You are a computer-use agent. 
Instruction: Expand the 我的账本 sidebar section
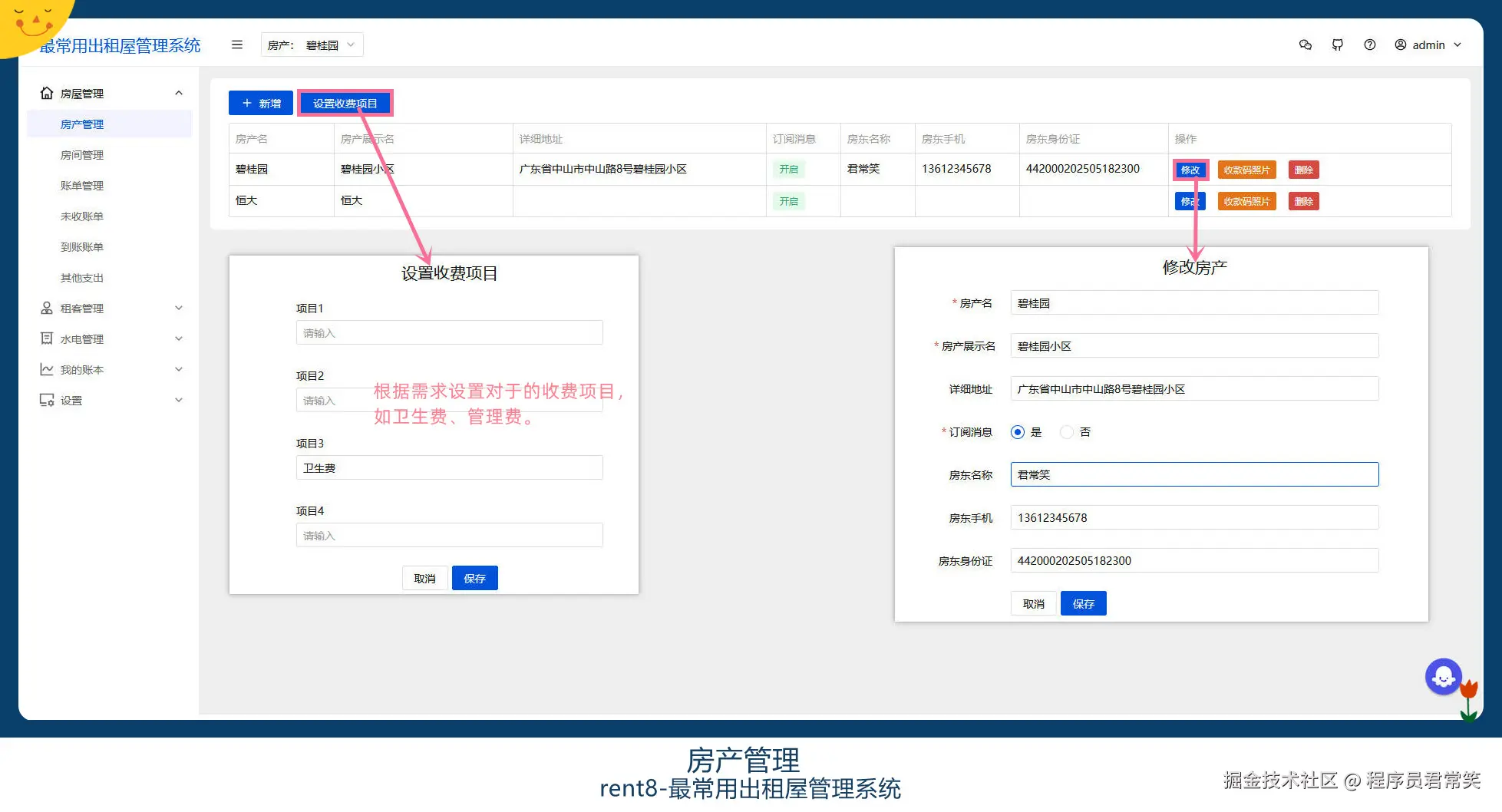coord(179,369)
